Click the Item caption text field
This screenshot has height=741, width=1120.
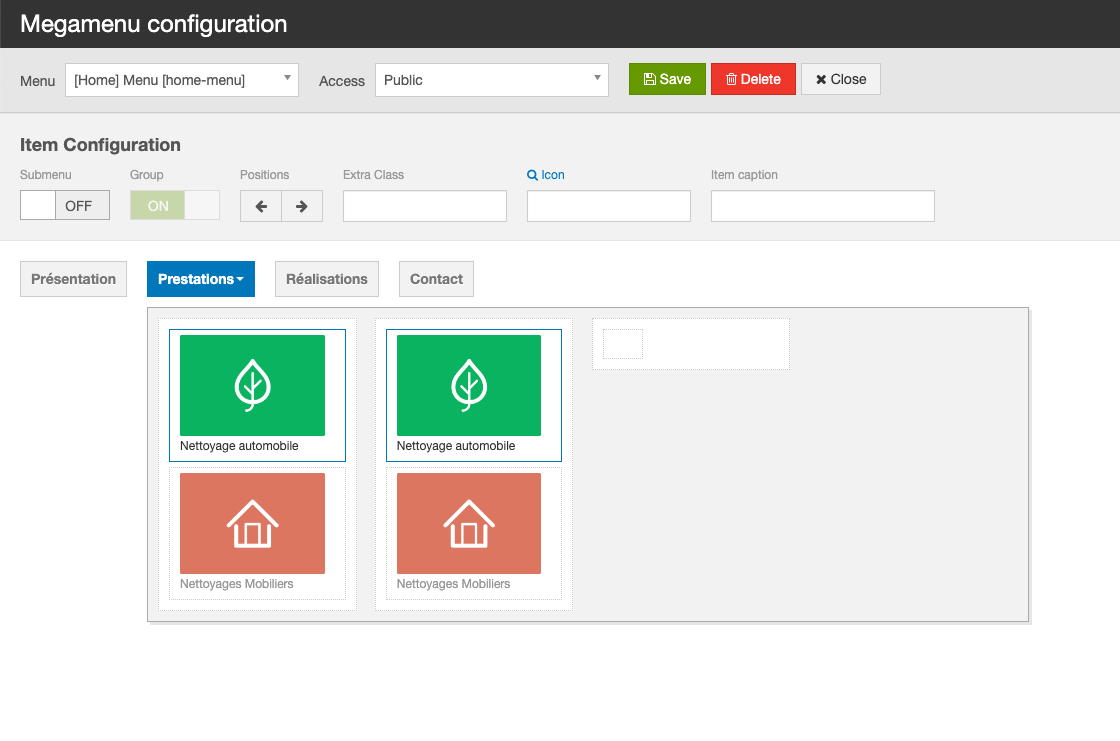pos(822,206)
